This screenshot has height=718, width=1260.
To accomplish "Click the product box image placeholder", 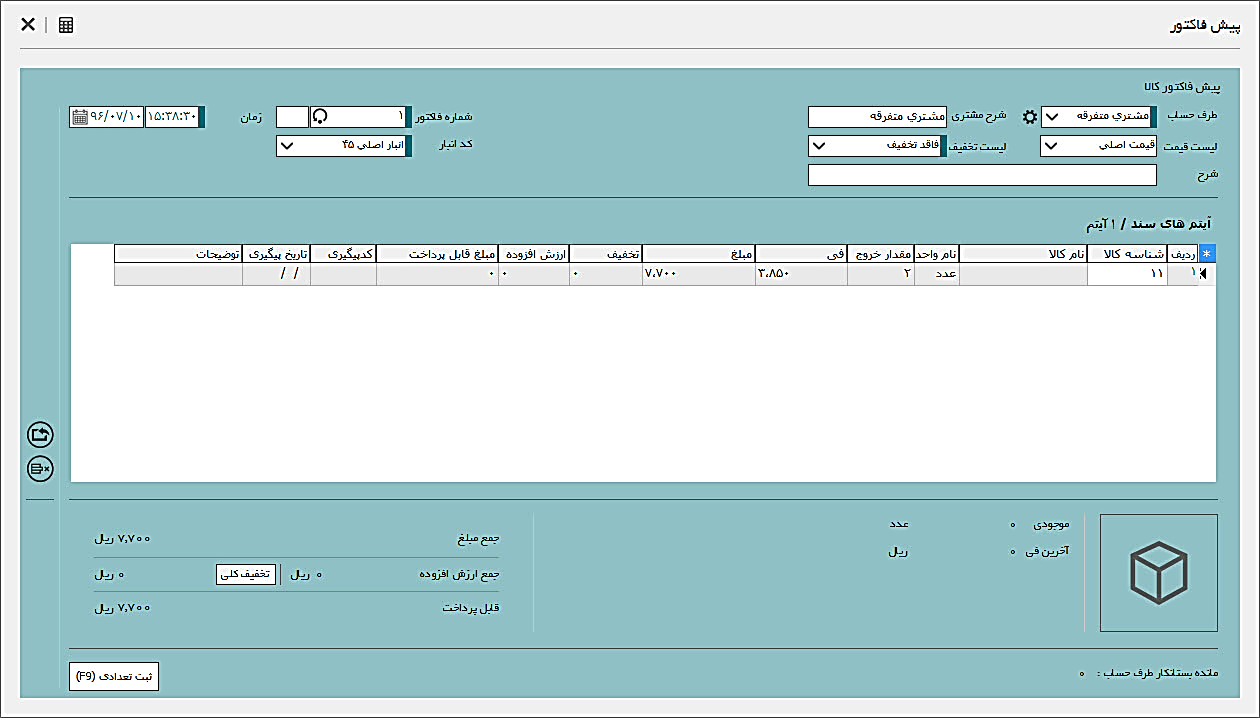I will [x=1158, y=573].
